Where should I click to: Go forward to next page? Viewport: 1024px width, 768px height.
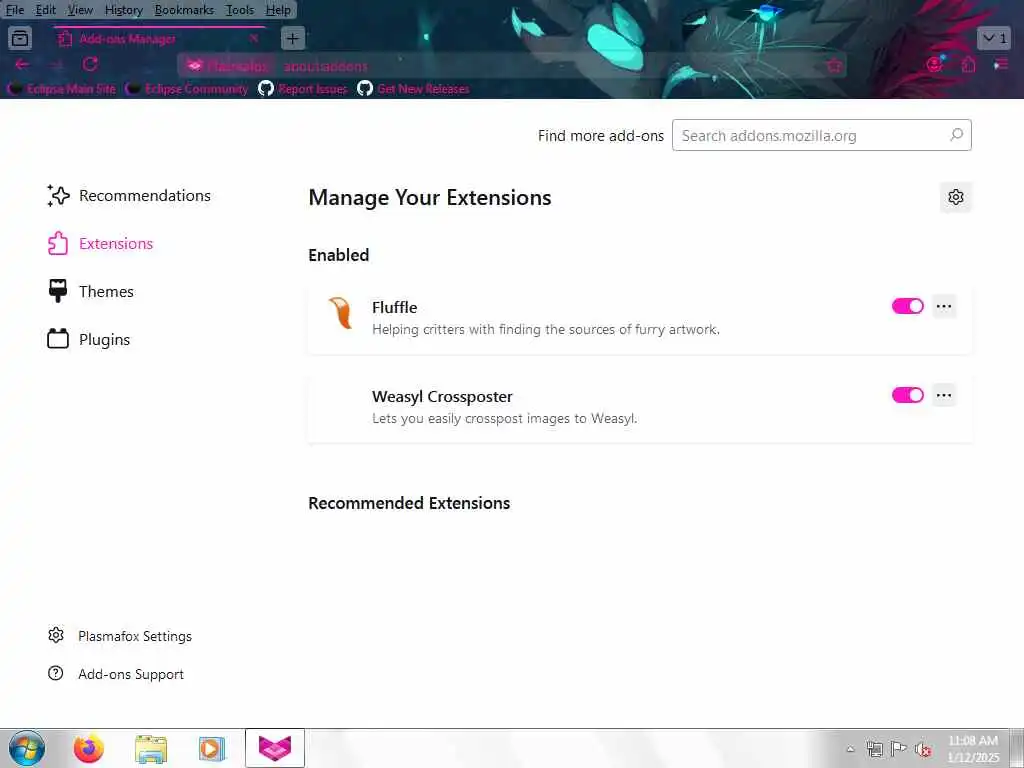[x=57, y=64]
